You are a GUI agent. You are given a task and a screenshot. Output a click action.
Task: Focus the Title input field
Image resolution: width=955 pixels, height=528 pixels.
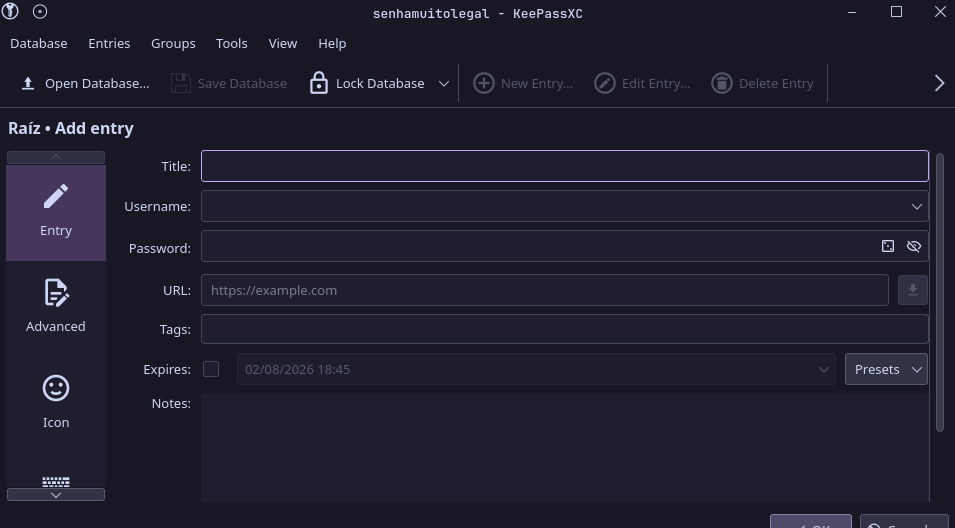coord(565,166)
